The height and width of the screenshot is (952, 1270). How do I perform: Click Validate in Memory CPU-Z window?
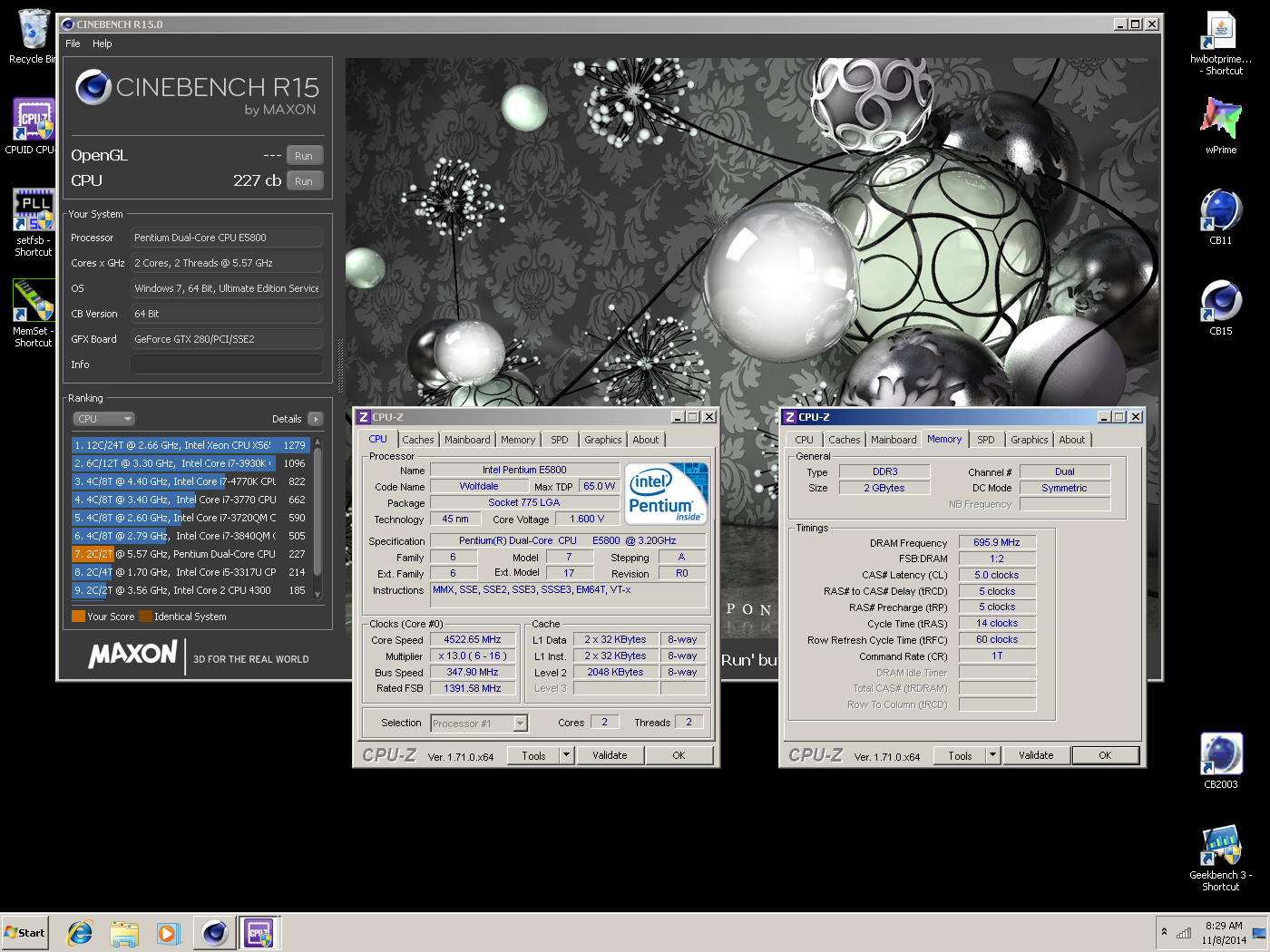coord(1036,755)
